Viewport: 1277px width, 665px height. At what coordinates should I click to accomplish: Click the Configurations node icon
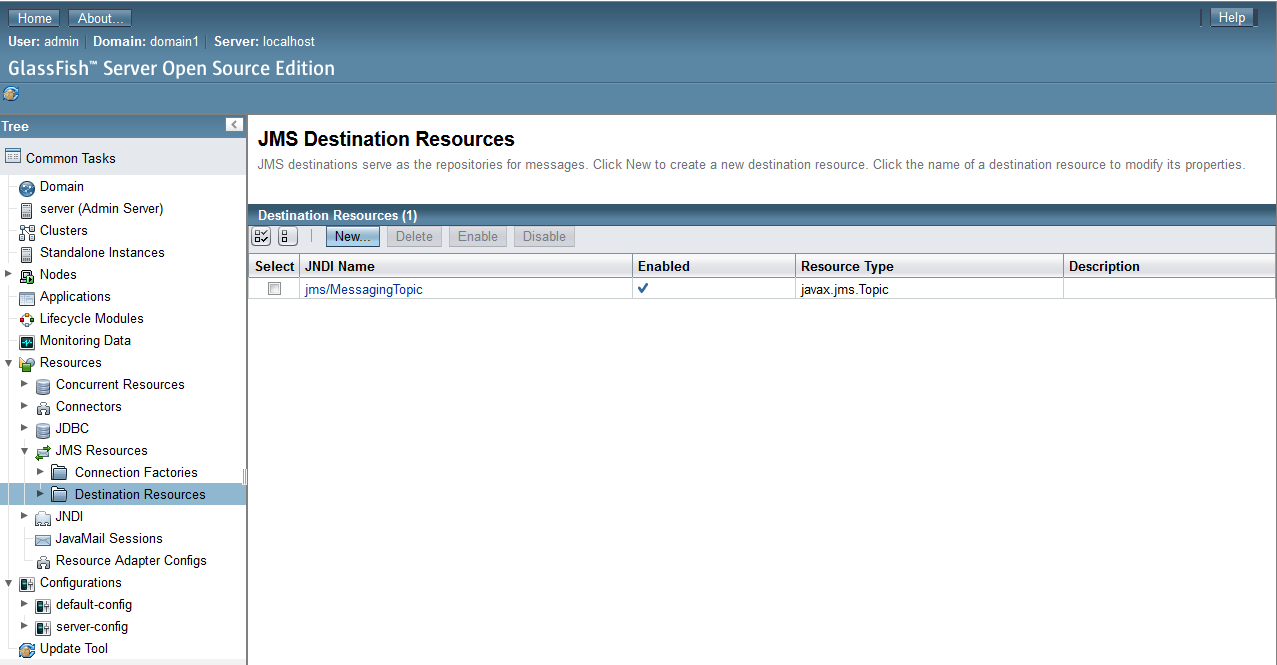27,584
